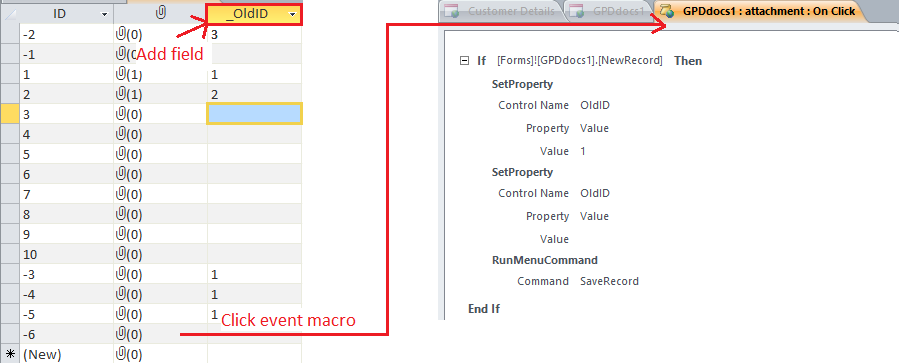
Task: Select the first SetPropertyaction with Value 1
Action: pyautogui.click(x=522, y=84)
